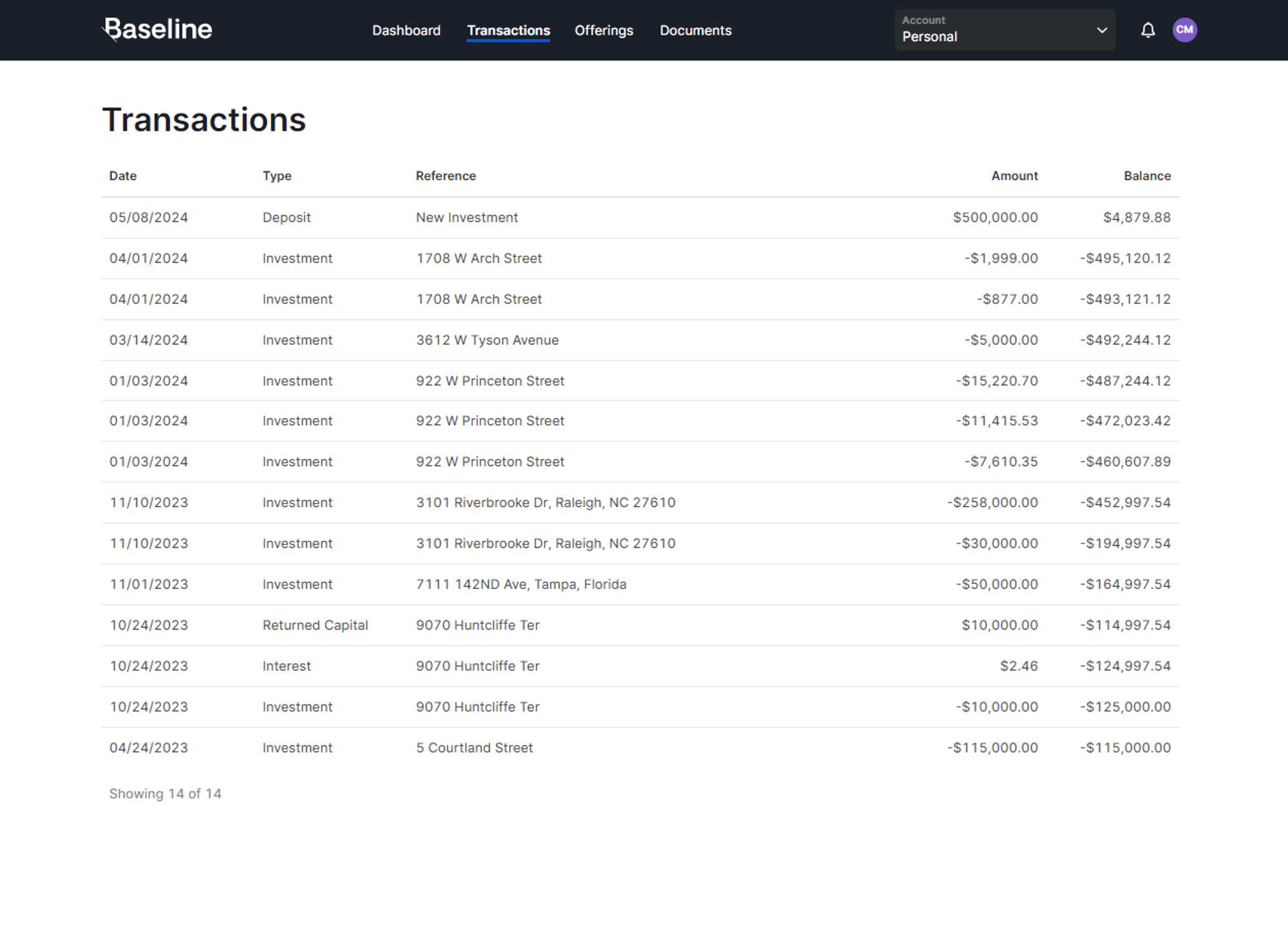1288x936 pixels.
Task: Click the 5 Courtland Street reference
Action: tap(474, 748)
